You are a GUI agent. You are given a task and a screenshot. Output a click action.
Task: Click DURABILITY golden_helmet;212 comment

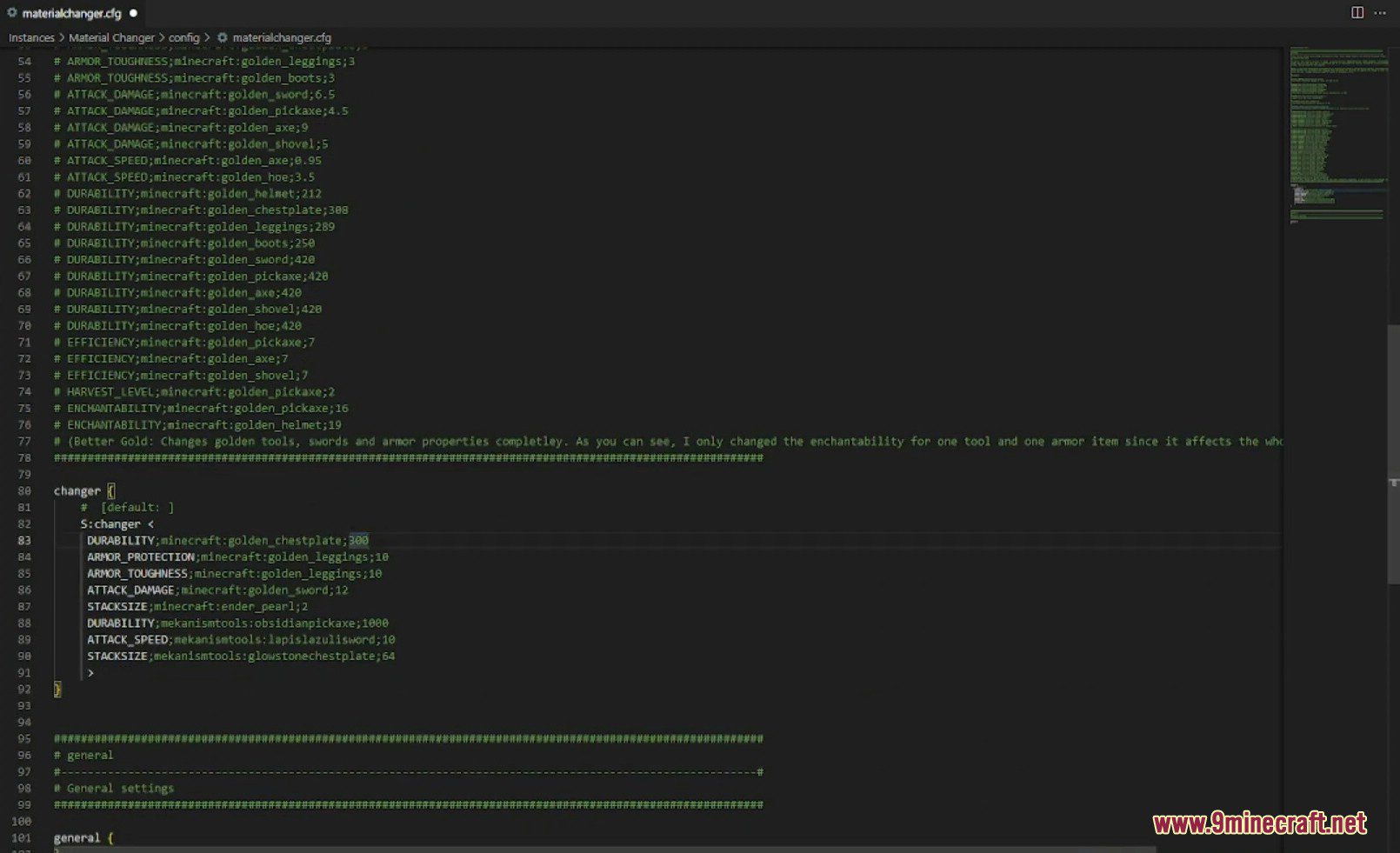[188, 193]
